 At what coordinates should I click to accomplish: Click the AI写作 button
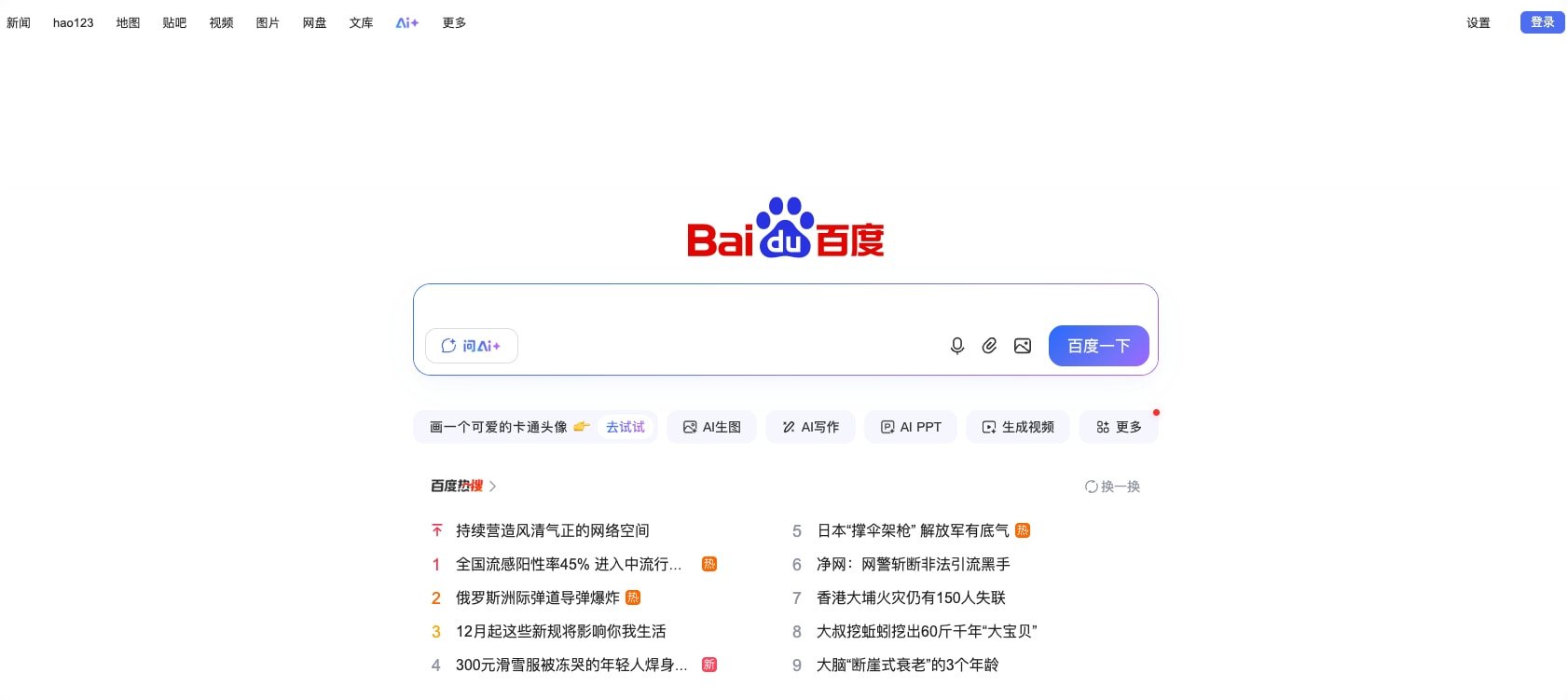[x=811, y=427]
